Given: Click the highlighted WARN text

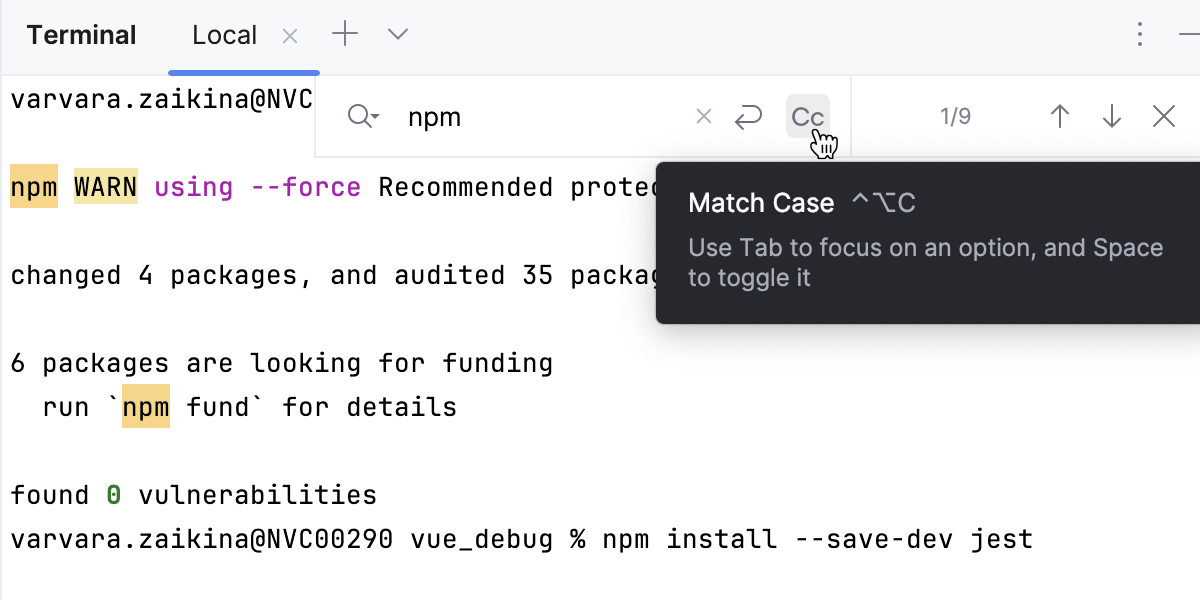Looking at the screenshot, I should point(105,187).
